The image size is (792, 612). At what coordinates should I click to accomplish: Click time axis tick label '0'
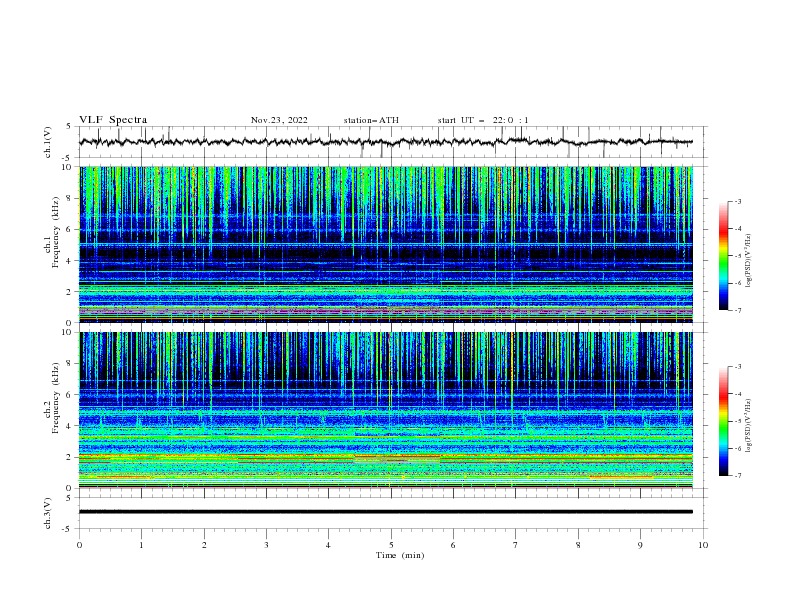79,545
